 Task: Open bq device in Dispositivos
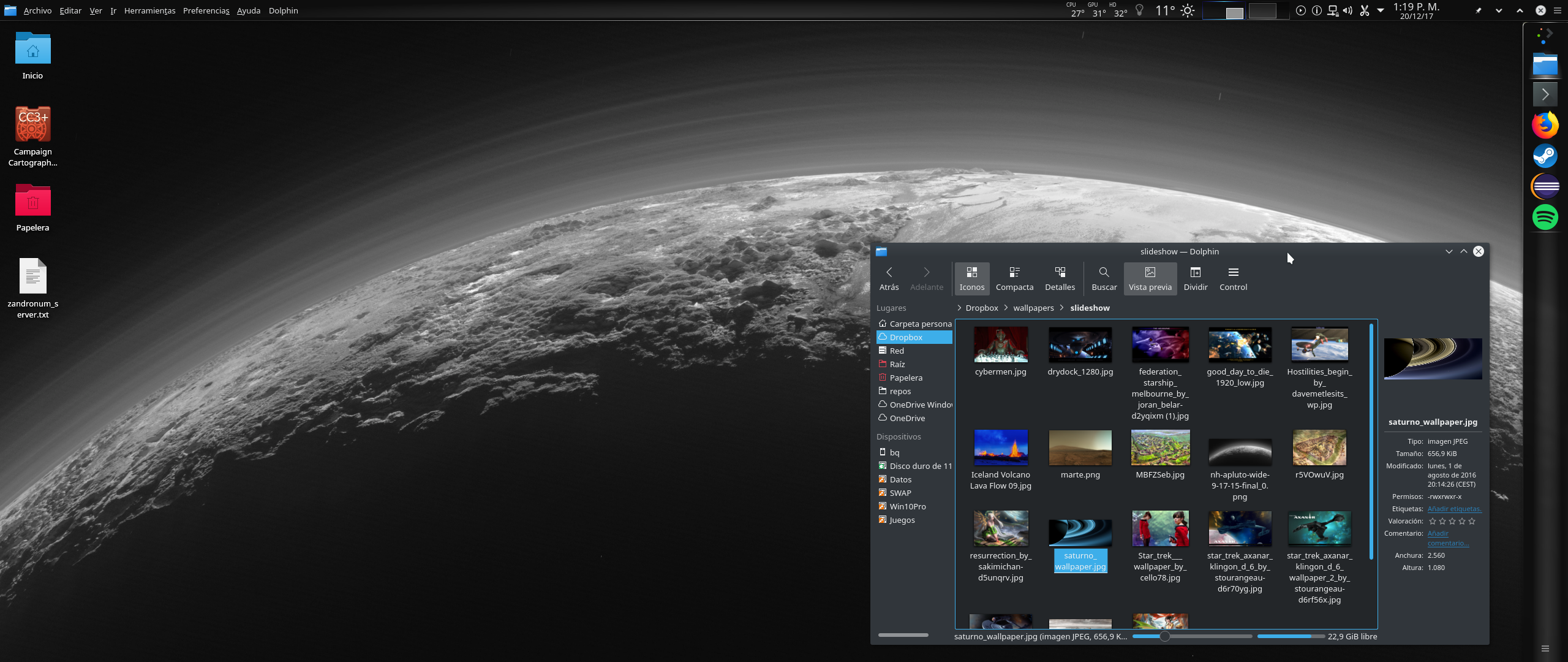pyautogui.click(x=914, y=452)
